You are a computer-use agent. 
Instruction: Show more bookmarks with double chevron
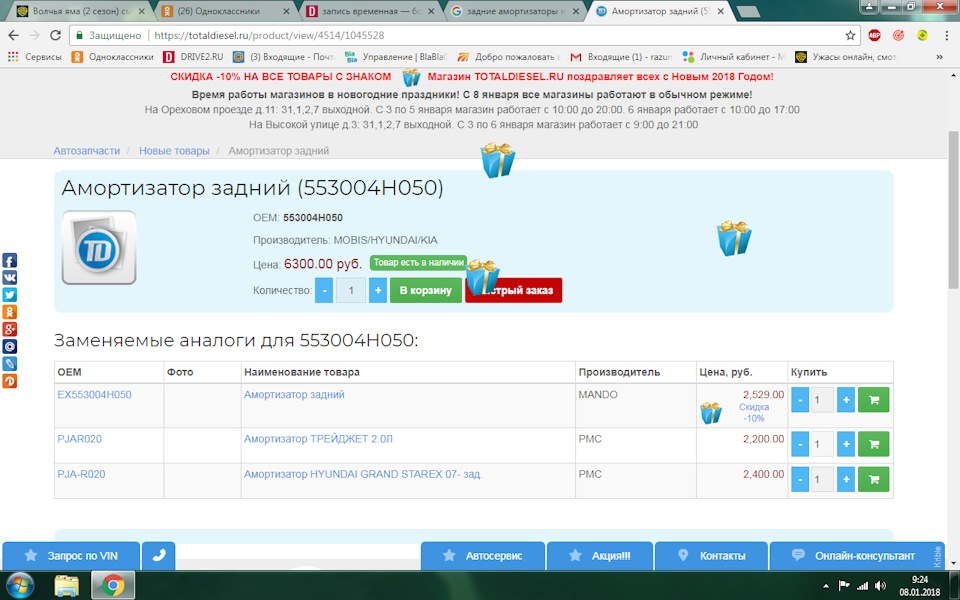click(x=940, y=57)
